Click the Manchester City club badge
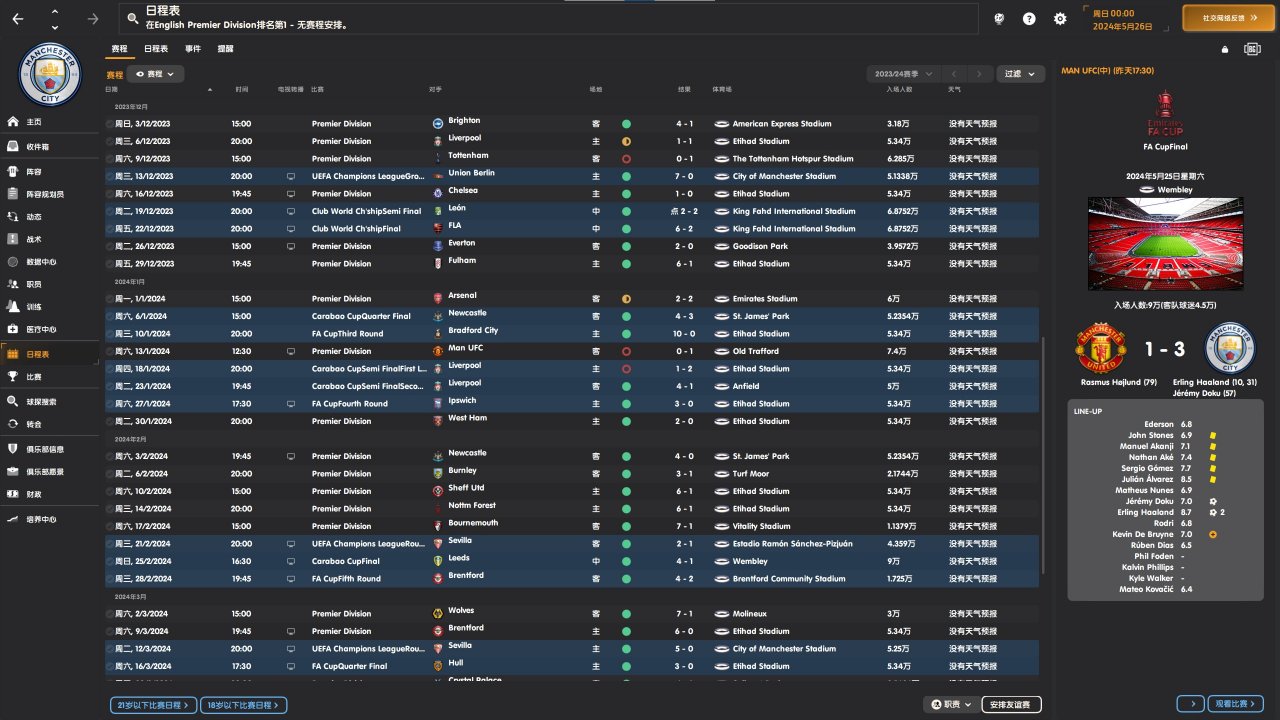This screenshot has height=720, width=1280. pos(49,75)
